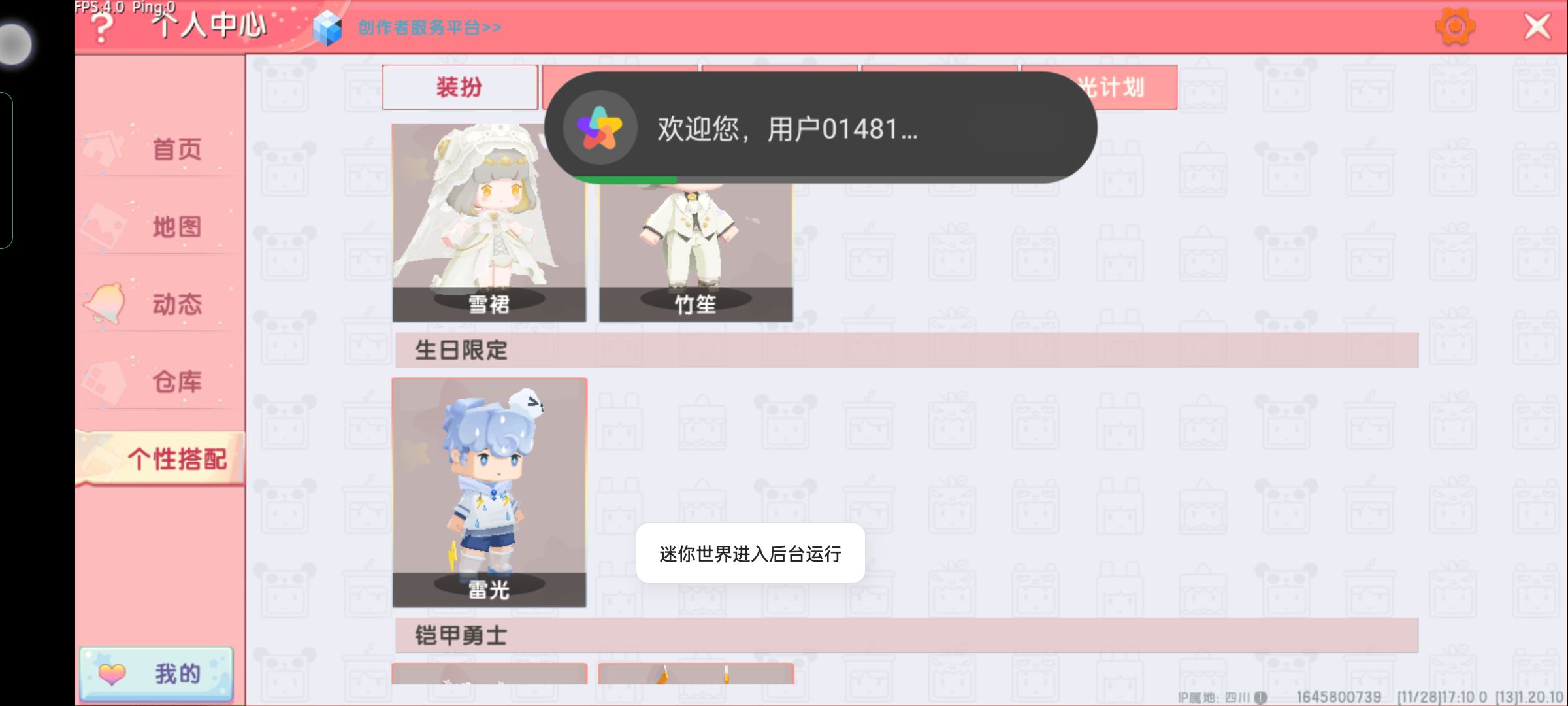Screen dimensions: 1568x706
Task: Select the 雷光 costume thumbnail
Action: pyautogui.click(x=489, y=493)
